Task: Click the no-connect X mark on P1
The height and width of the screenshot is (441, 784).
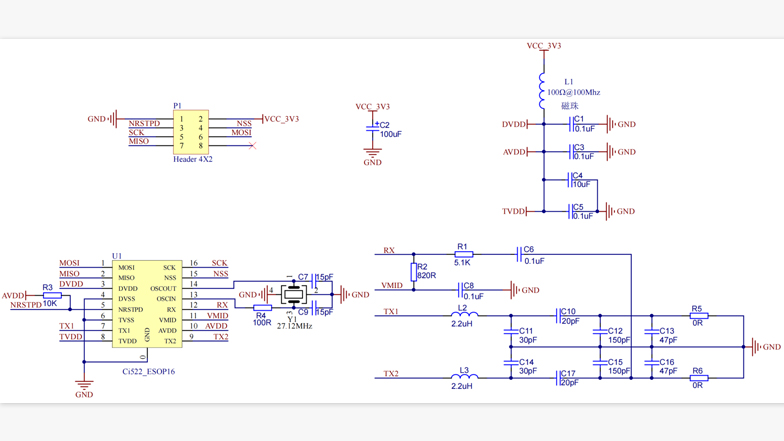Action: point(252,147)
